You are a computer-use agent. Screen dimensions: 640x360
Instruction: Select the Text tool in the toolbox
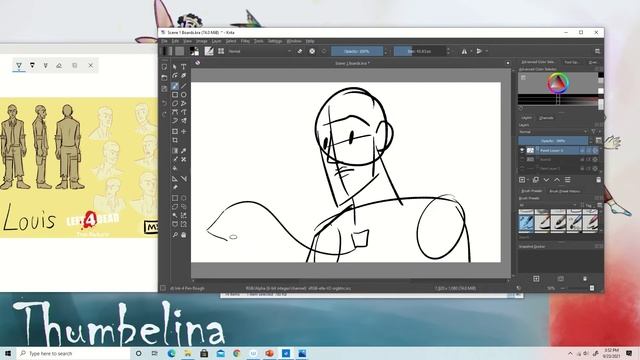click(184, 67)
